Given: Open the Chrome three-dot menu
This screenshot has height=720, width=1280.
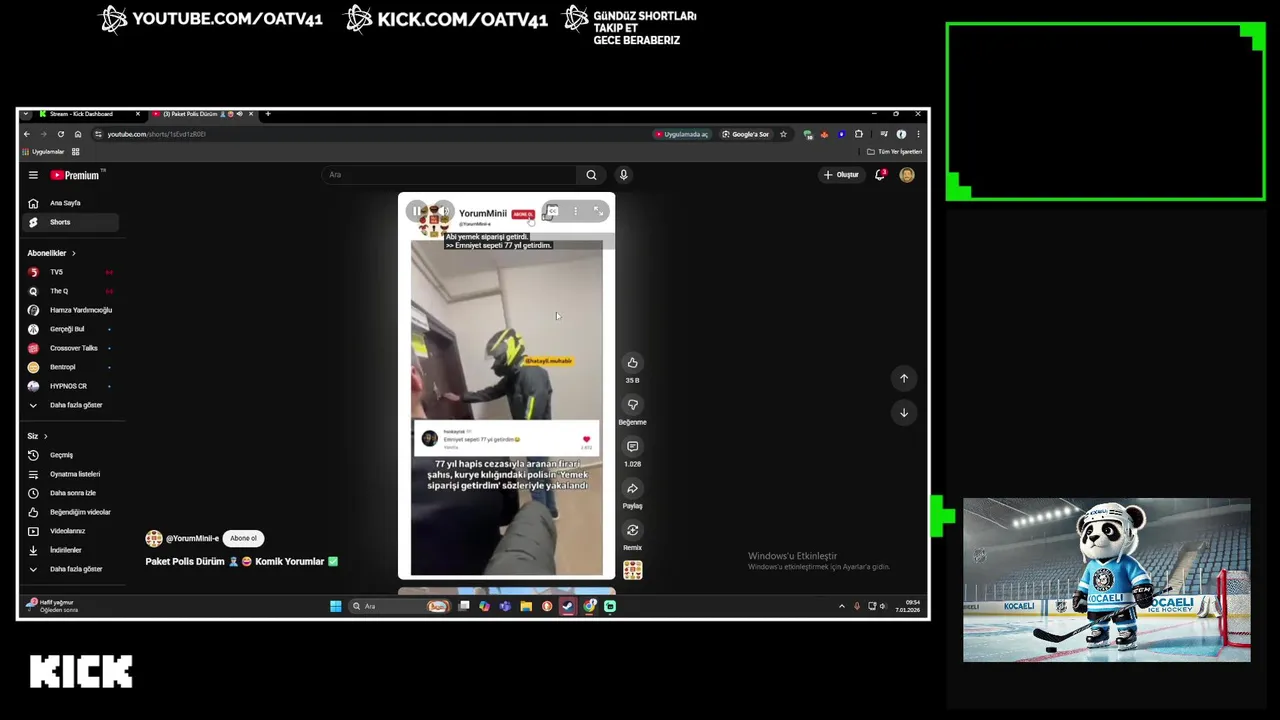Looking at the screenshot, I should [x=918, y=134].
